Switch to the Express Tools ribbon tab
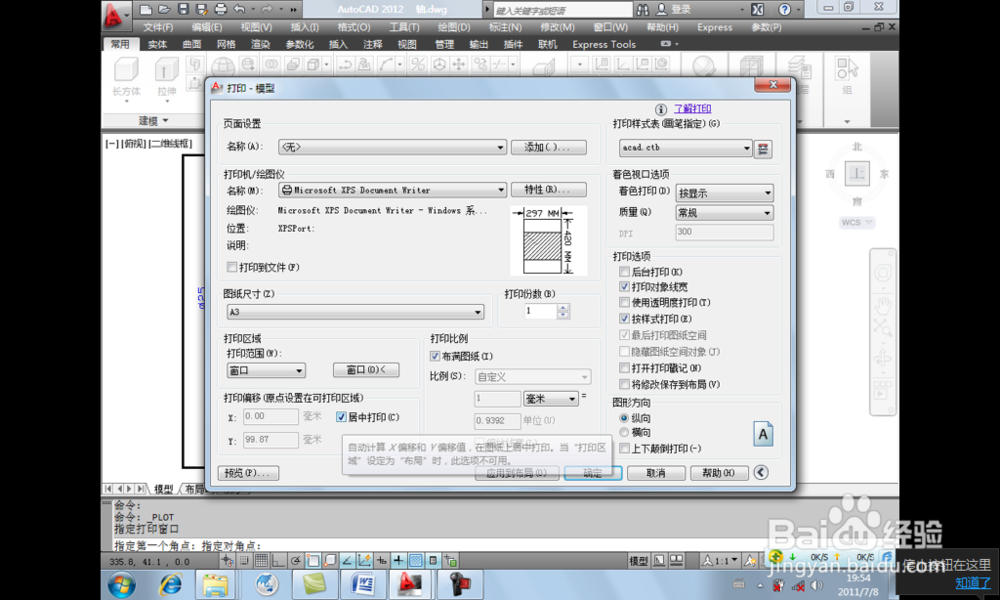Viewport: 1000px width, 600px height. click(604, 44)
